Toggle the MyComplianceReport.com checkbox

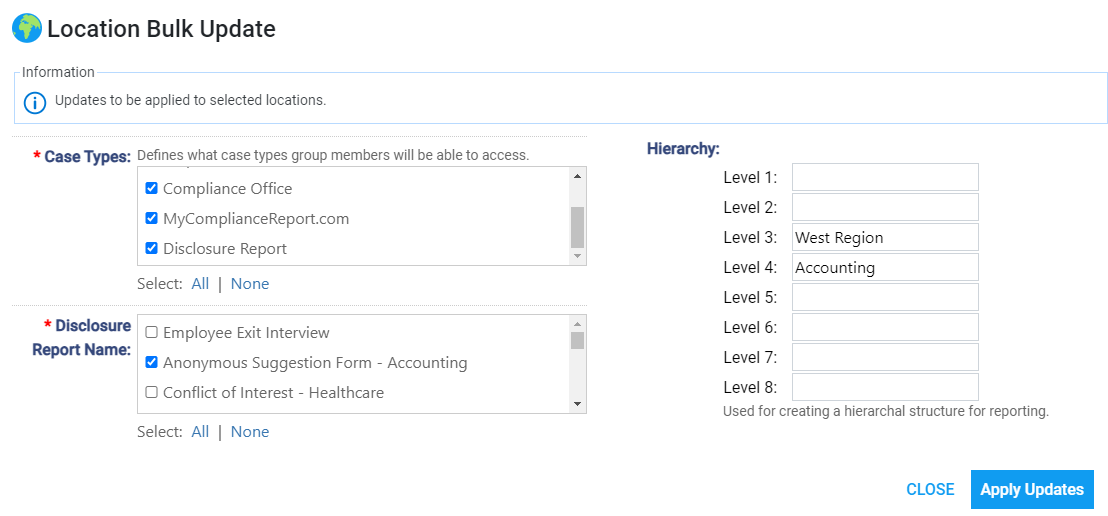151,218
